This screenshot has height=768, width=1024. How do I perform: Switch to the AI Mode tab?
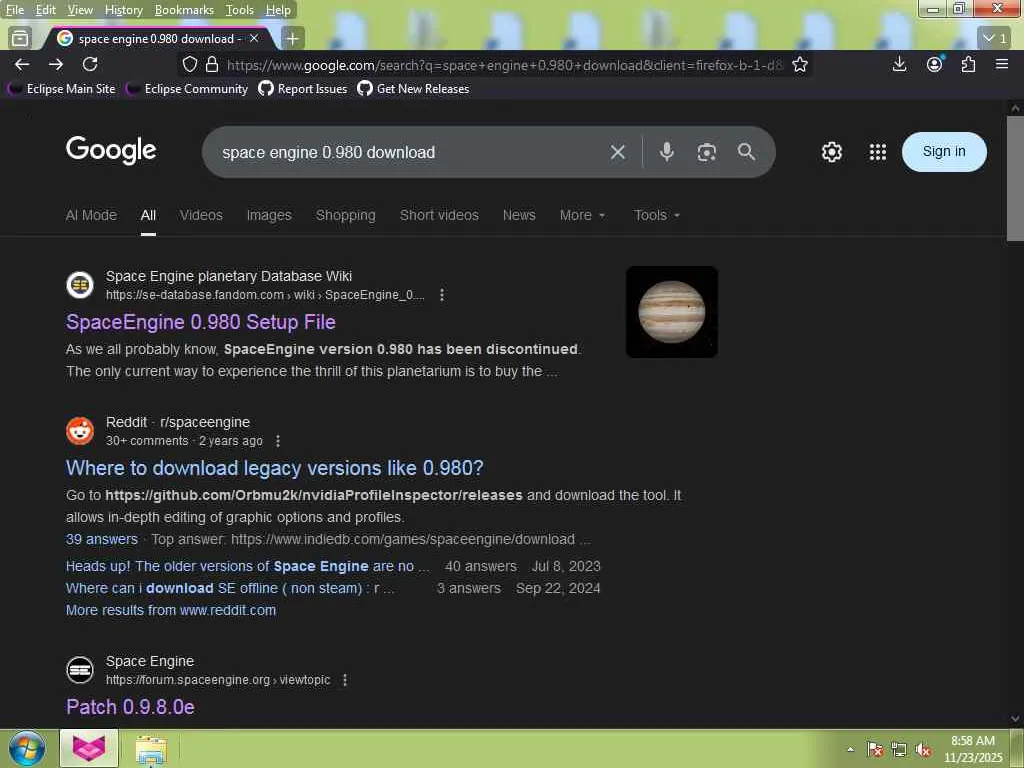coord(91,215)
